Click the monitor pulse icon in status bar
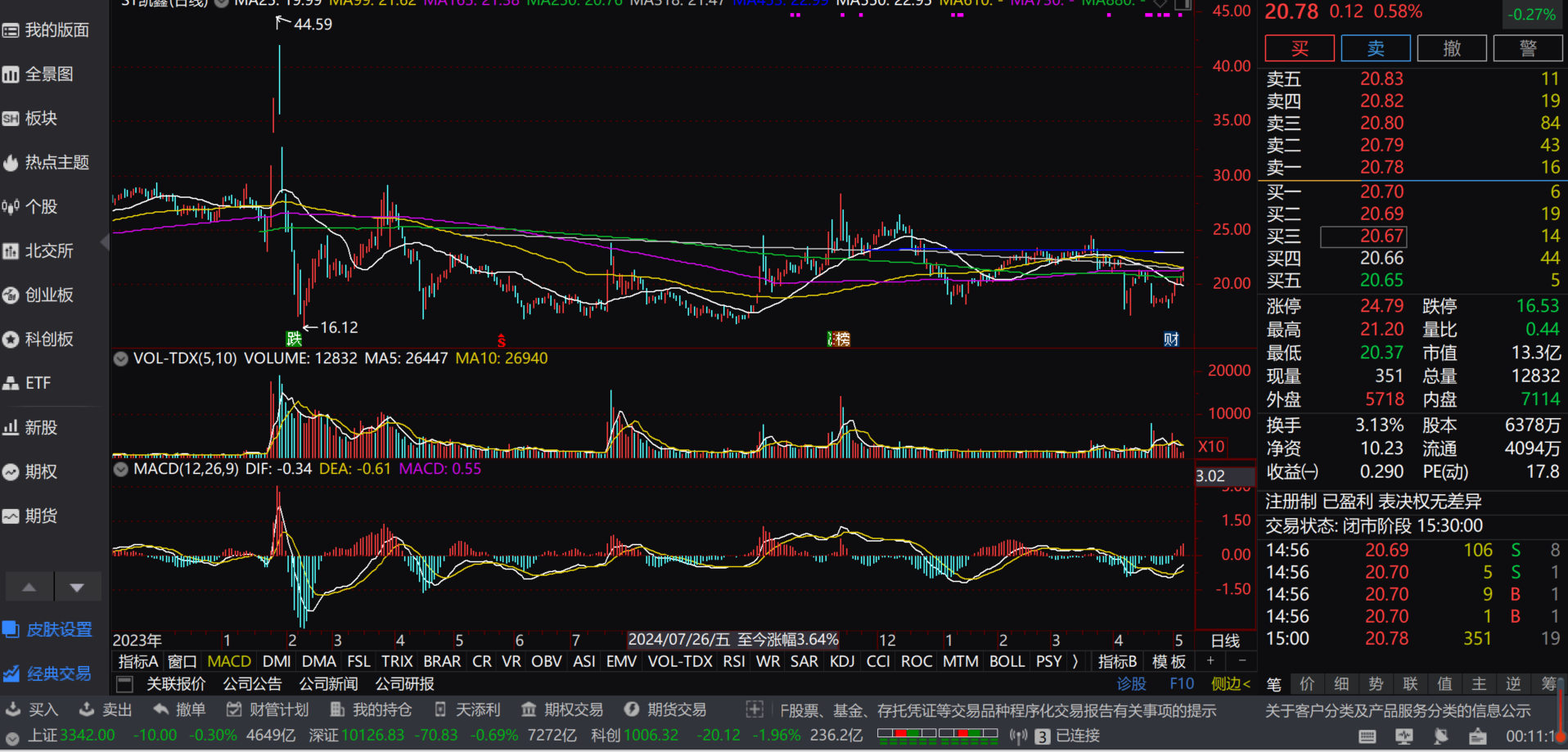The image size is (1568, 752). [1404, 736]
